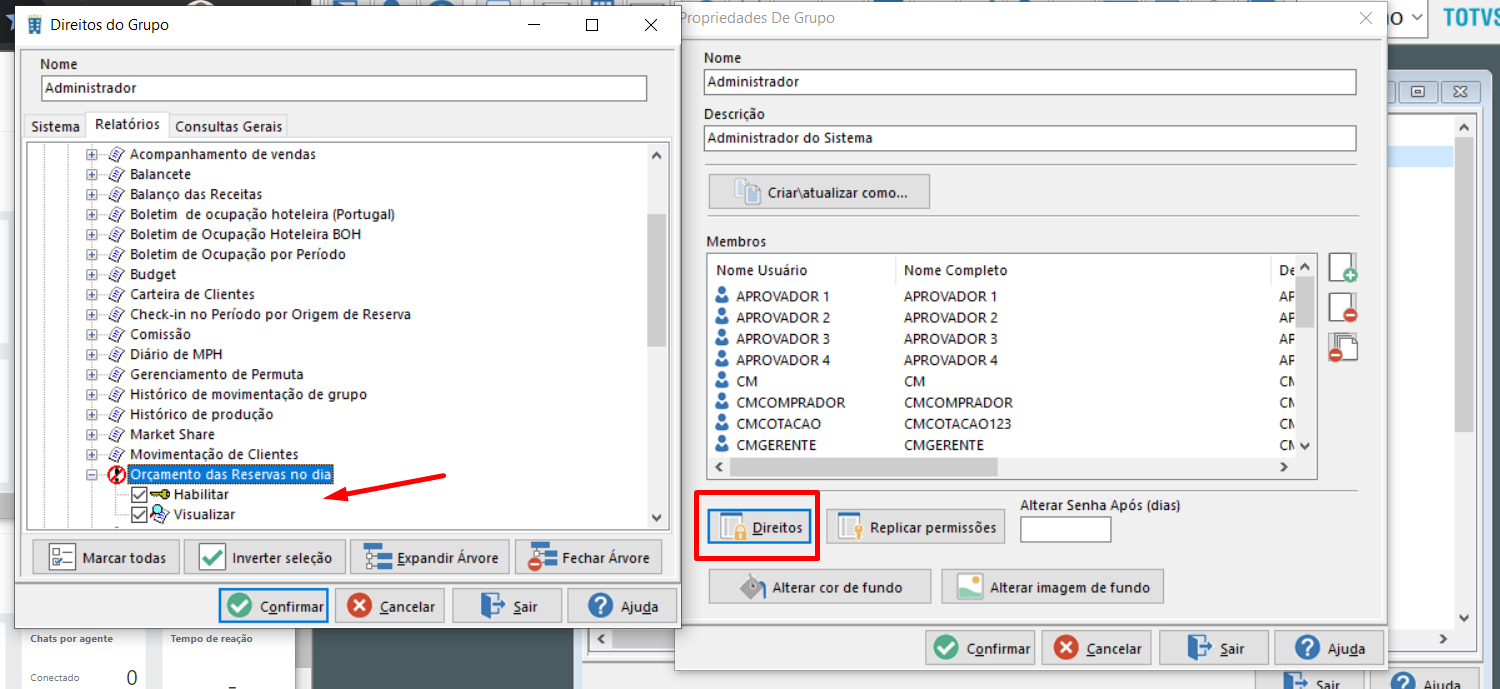Click the report icon beside Budget

pos(116,274)
